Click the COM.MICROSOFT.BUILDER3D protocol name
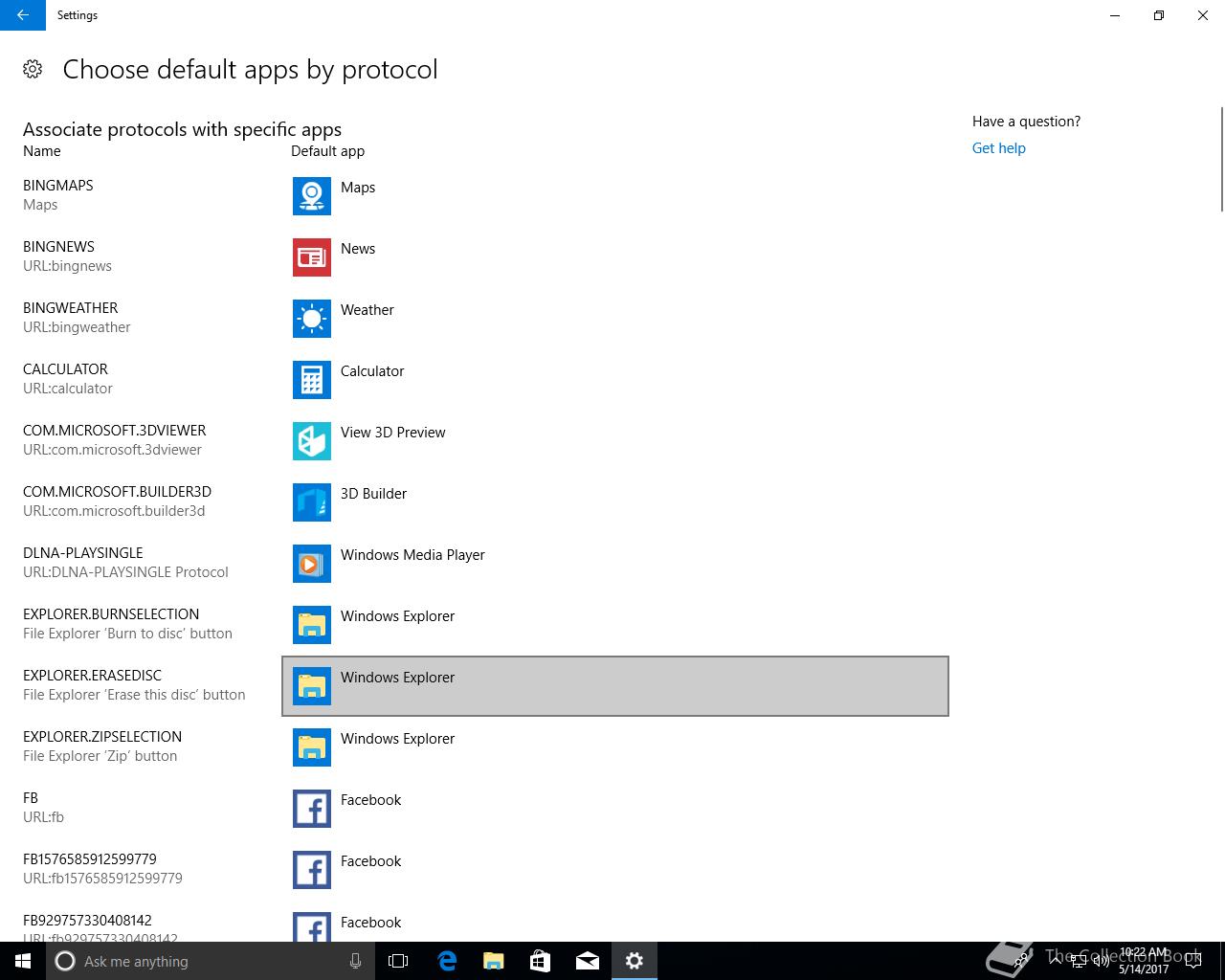This screenshot has height=980, width=1225. click(117, 492)
